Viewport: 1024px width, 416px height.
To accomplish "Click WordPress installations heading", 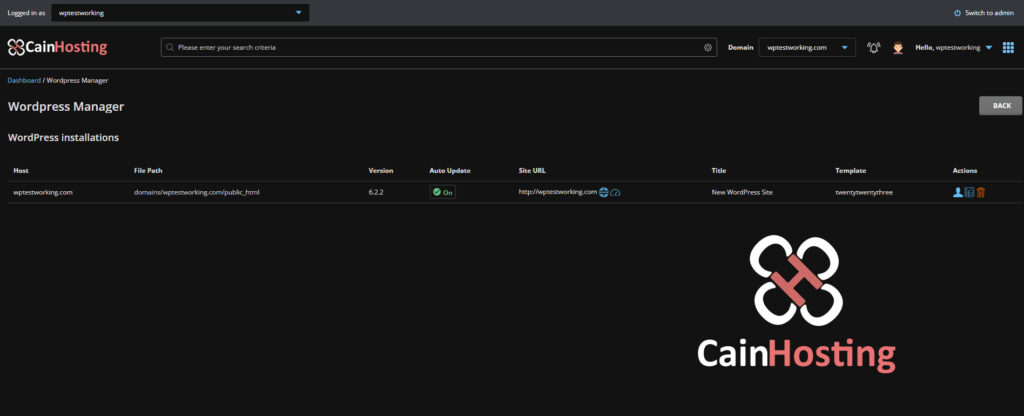I will coord(63,138).
